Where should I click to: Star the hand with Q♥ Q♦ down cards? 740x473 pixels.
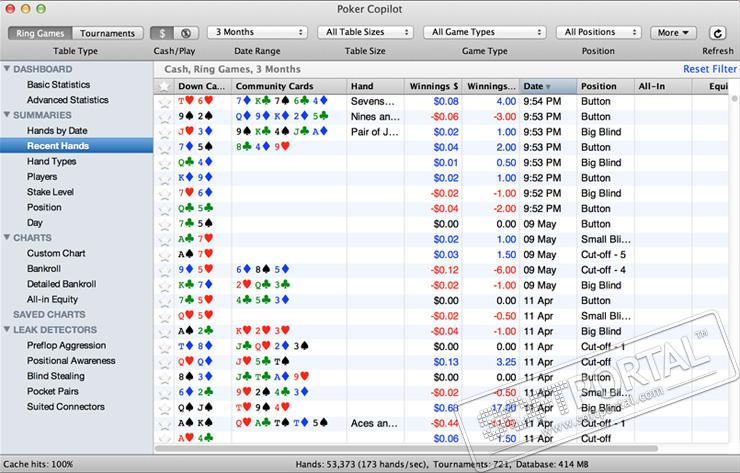[164, 363]
